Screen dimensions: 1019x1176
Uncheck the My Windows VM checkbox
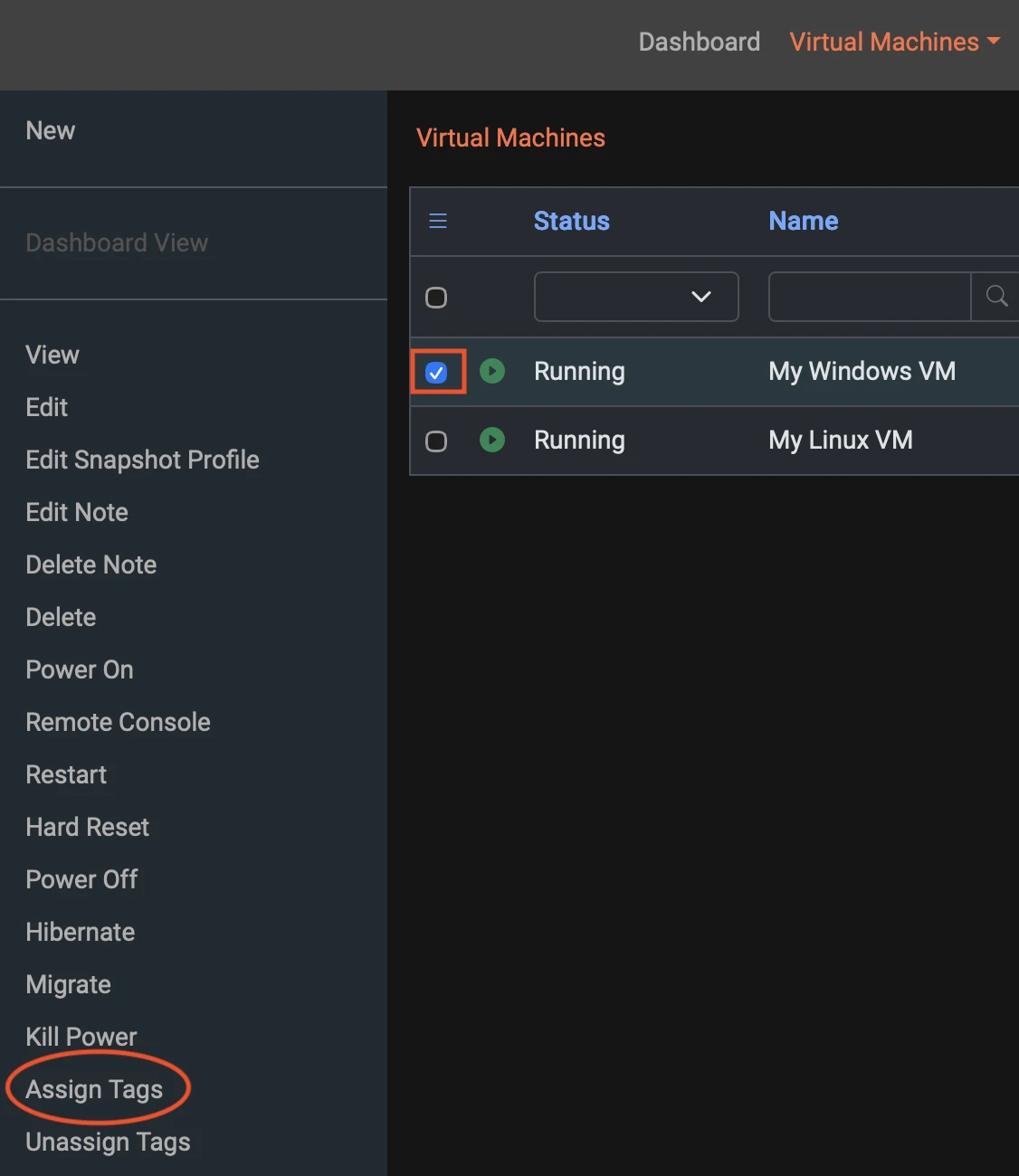coord(436,372)
